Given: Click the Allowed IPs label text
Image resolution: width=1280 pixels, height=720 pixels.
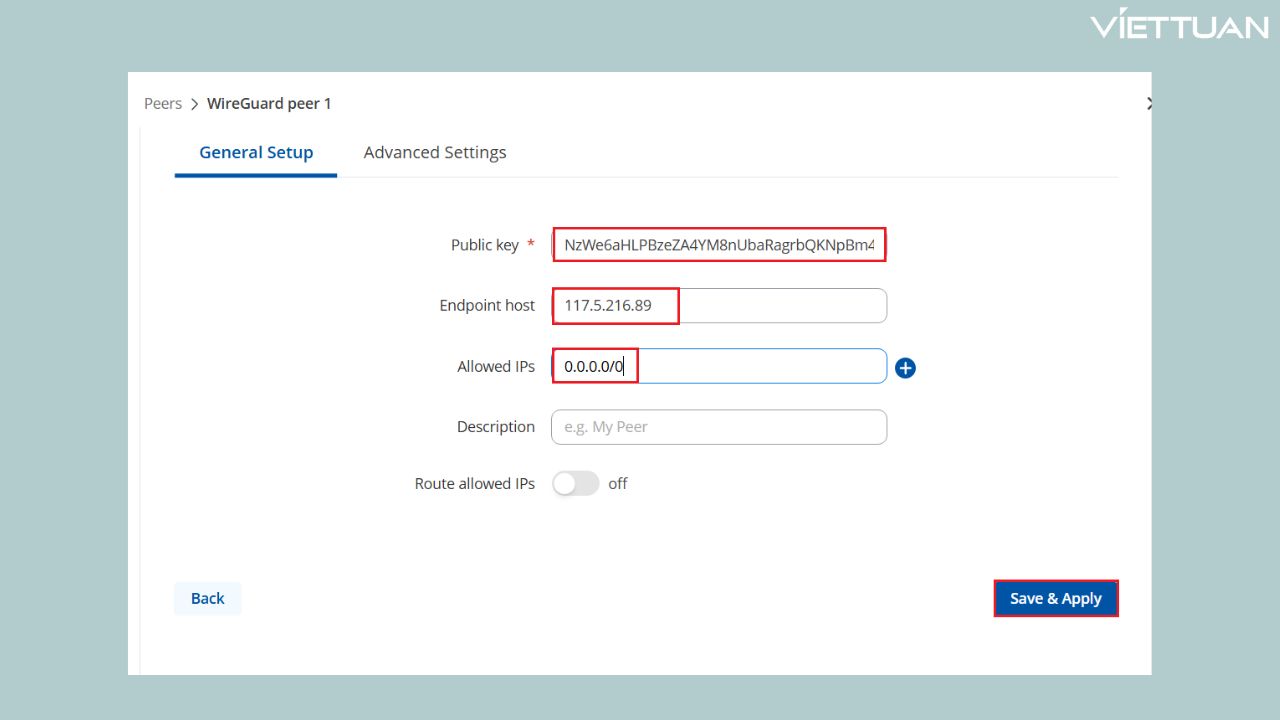Looking at the screenshot, I should [x=496, y=367].
